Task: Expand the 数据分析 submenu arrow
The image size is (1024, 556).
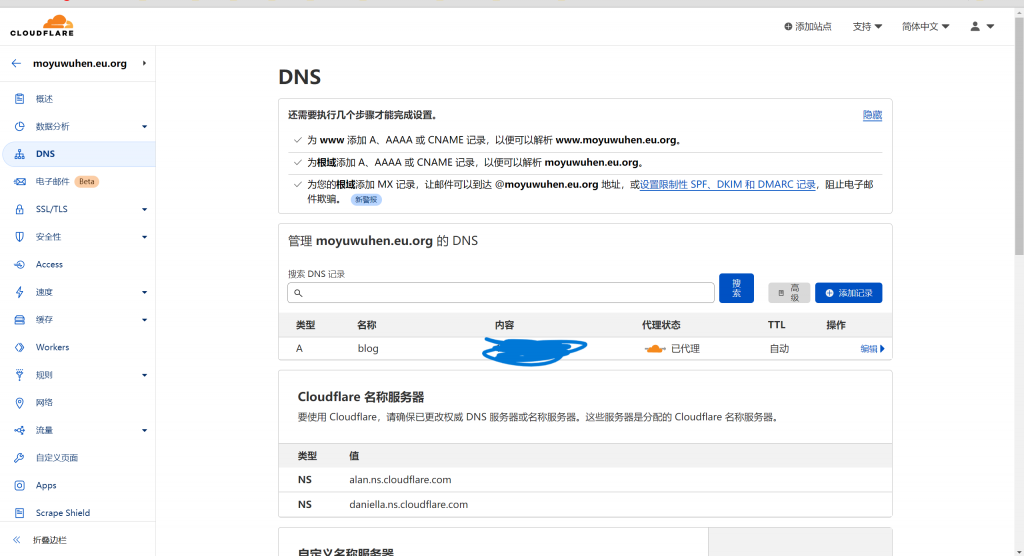Action: [144, 126]
